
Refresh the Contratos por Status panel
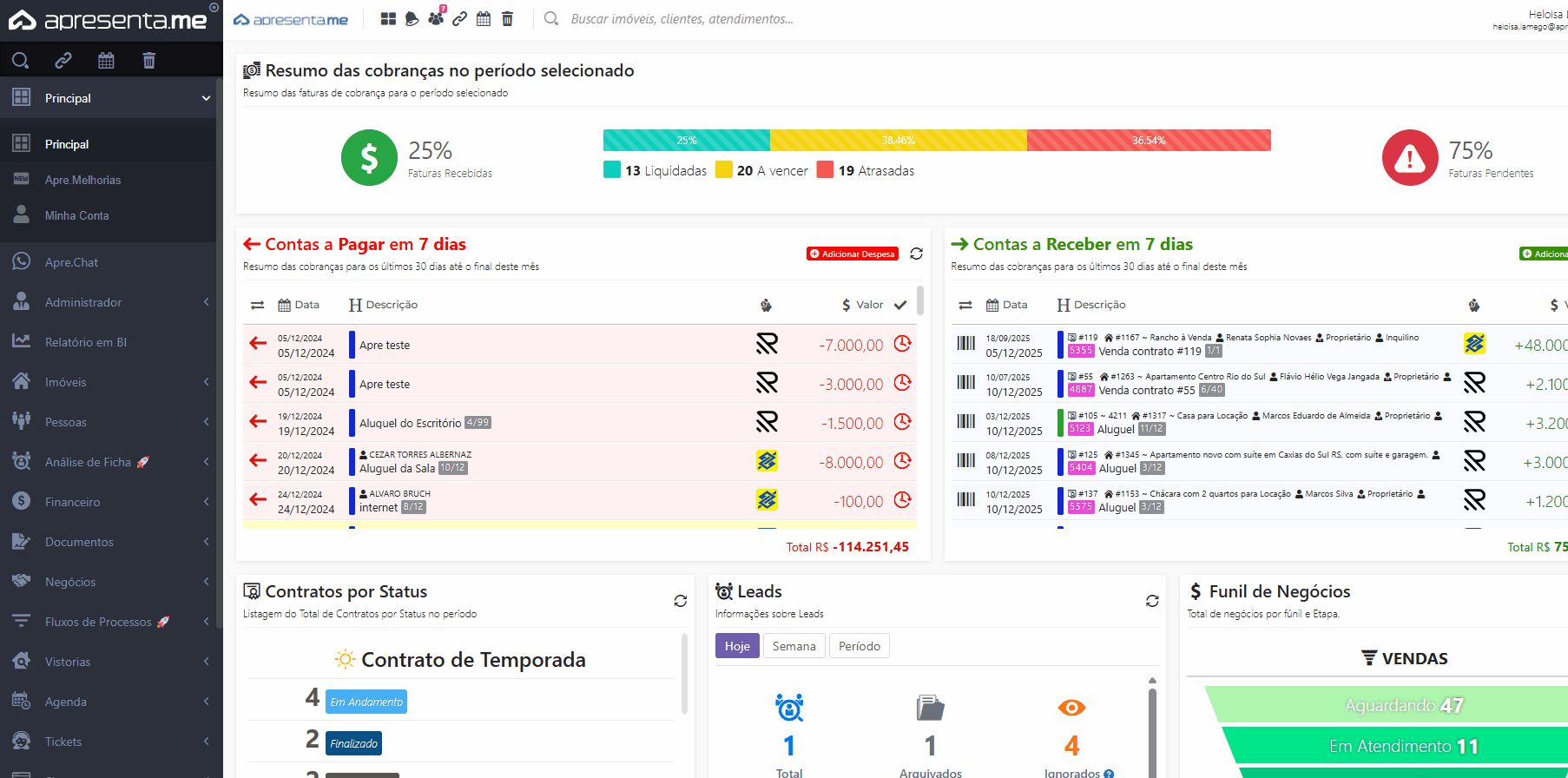coord(681,601)
